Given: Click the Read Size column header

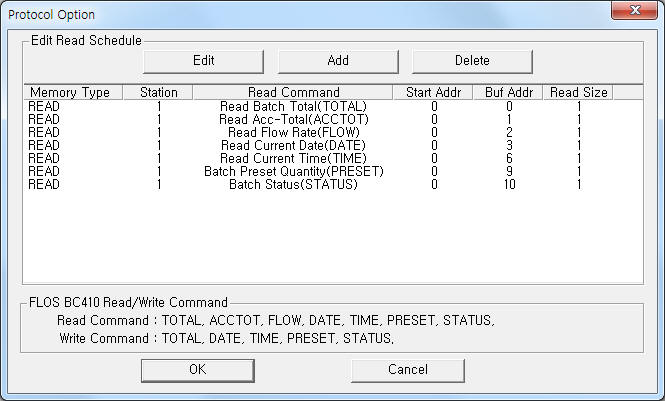Looking at the screenshot, I should 578,92.
